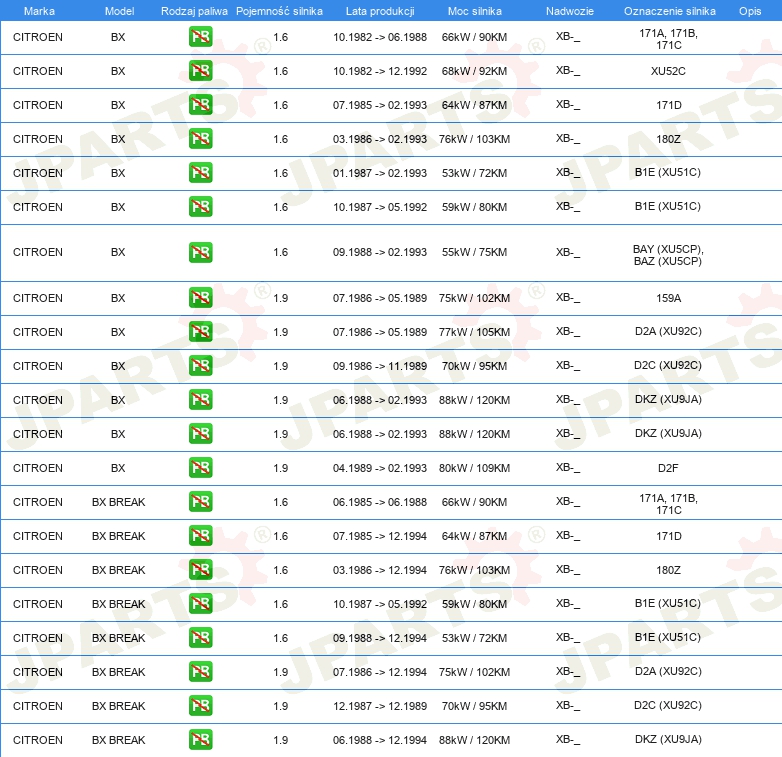
Task: Select the 159A engine code cell
Action: [668, 298]
